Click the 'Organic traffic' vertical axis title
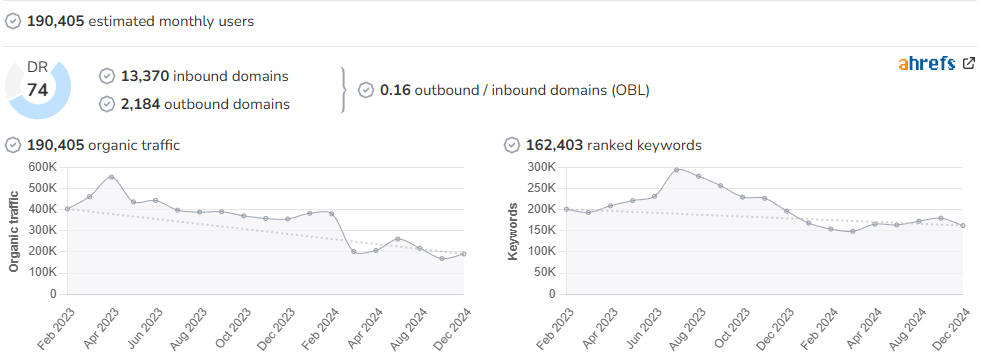The image size is (983, 360). click(x=13, y=231)
